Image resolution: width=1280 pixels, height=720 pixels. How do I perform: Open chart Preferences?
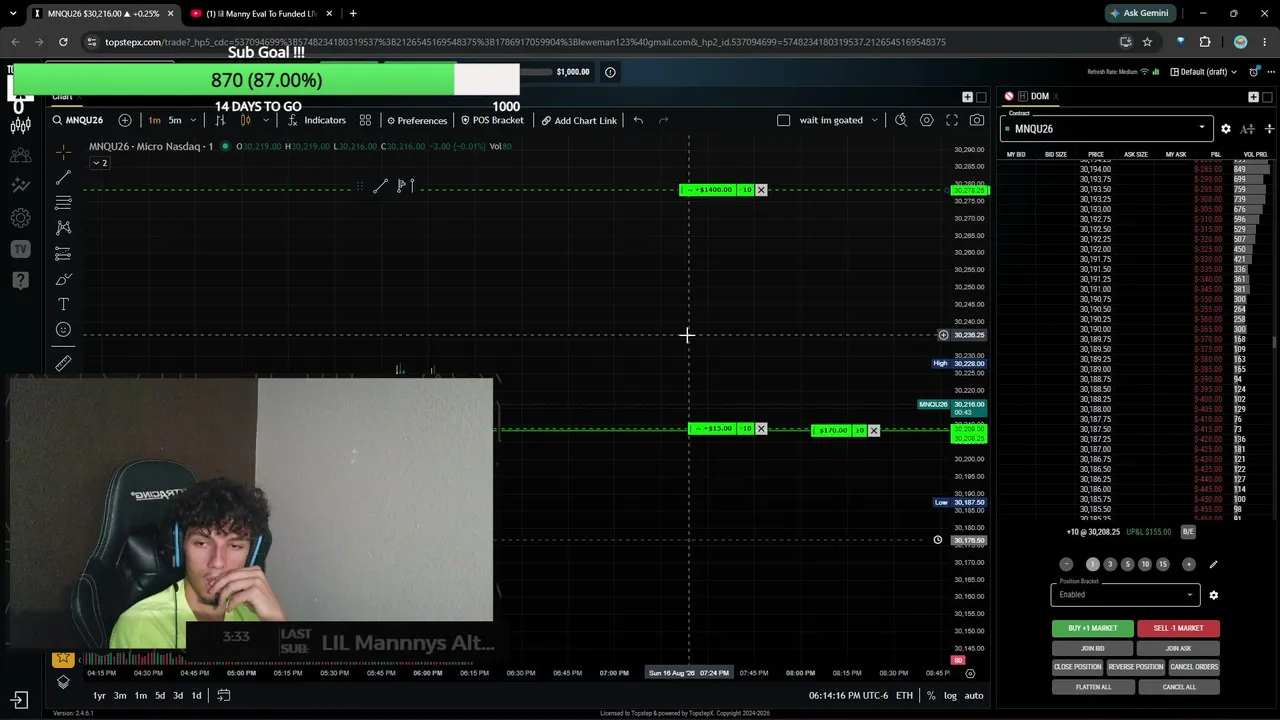point(417,120)
